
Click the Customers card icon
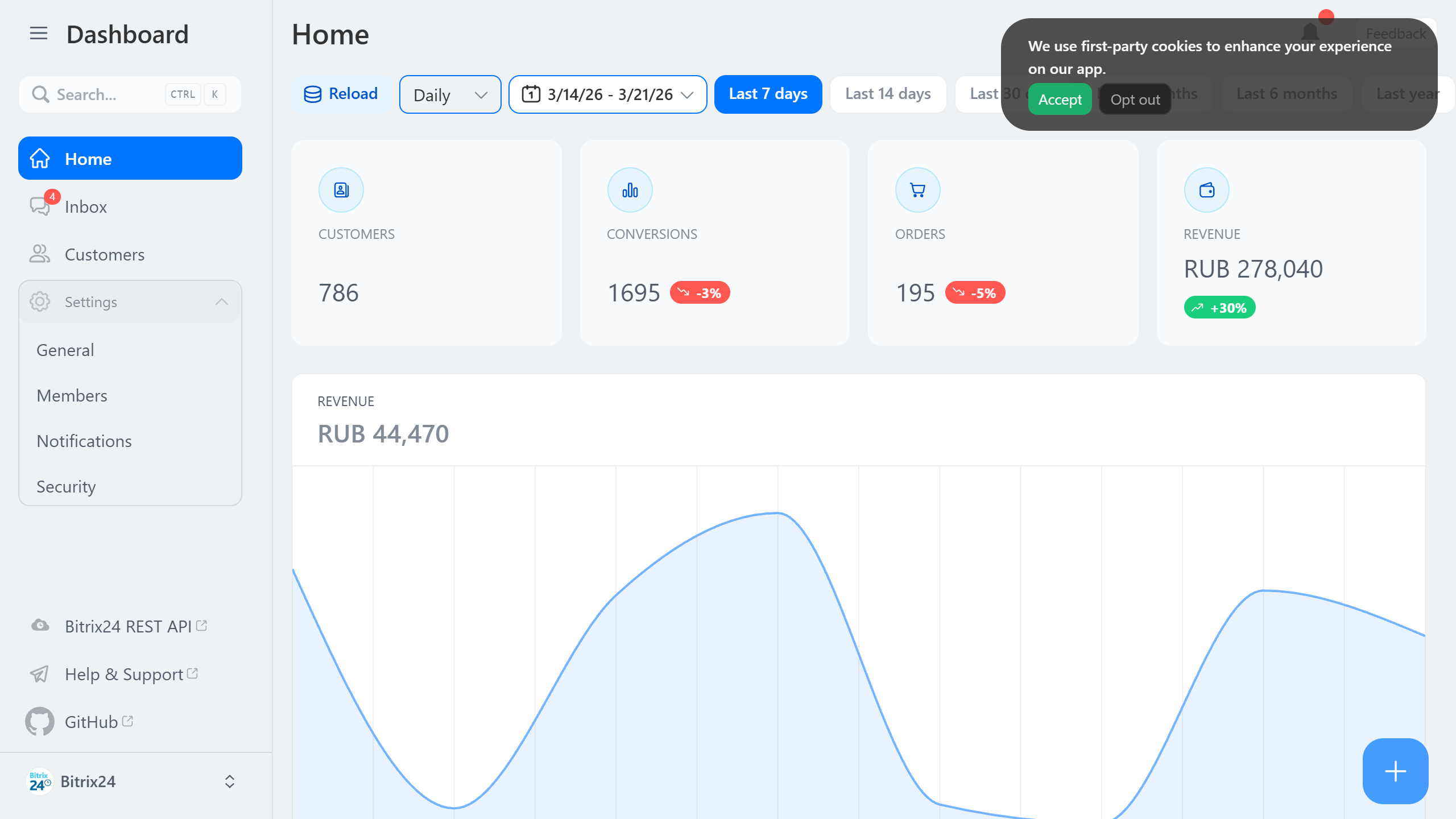click(x=341, y=189)
